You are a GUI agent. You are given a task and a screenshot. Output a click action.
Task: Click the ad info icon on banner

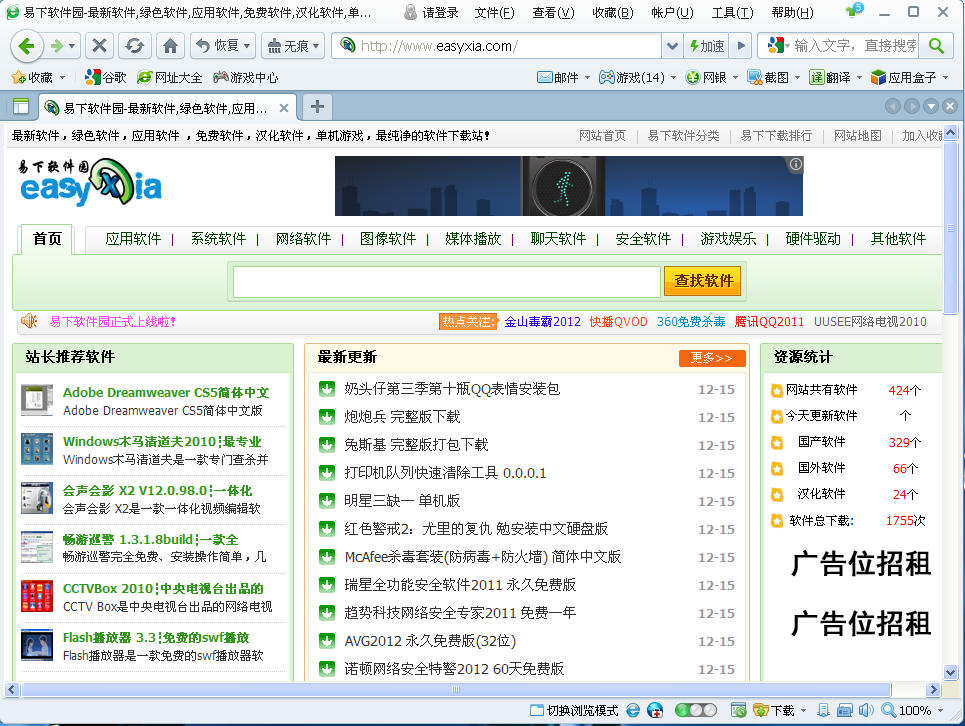[795, 165]
